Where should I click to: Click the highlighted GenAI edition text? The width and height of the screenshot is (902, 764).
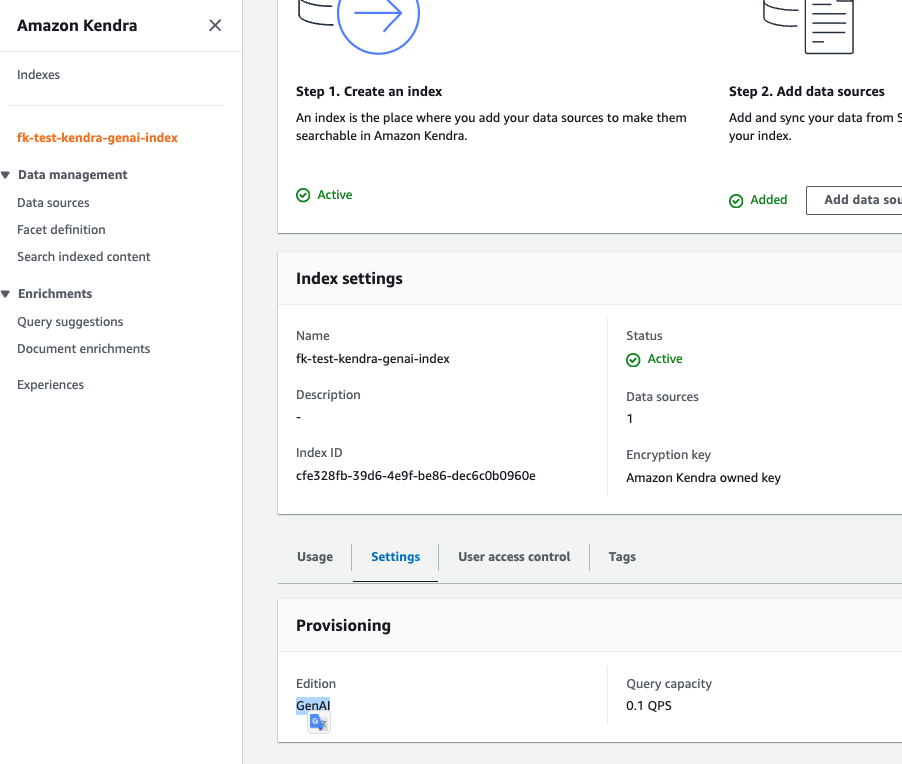point(313,706)
